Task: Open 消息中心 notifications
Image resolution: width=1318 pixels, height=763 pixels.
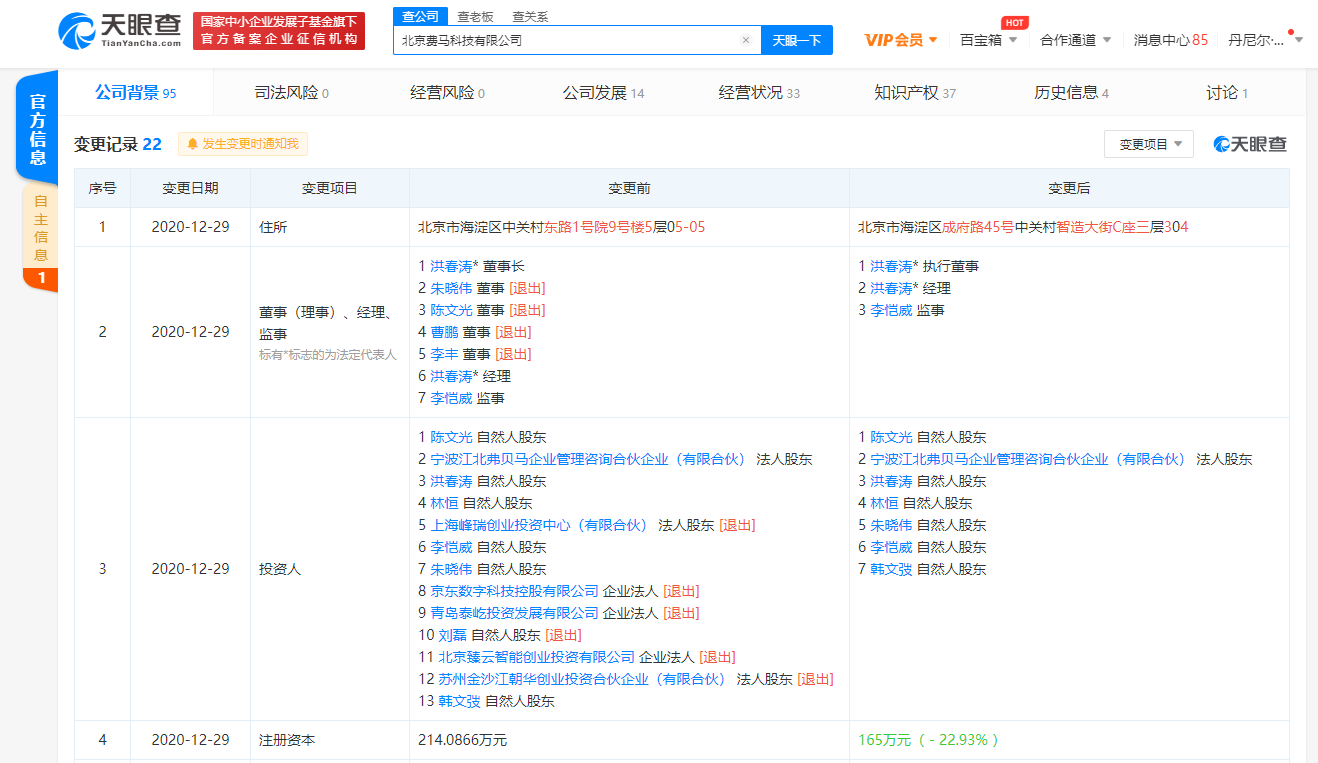Action: [1170, 40]
